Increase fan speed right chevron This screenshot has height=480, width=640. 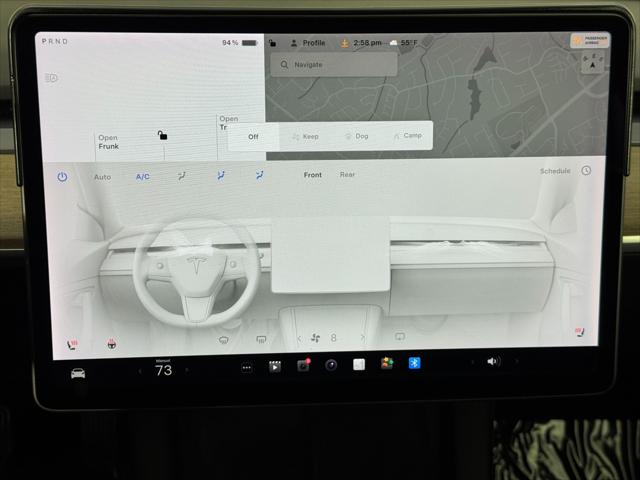coord(362,337)
